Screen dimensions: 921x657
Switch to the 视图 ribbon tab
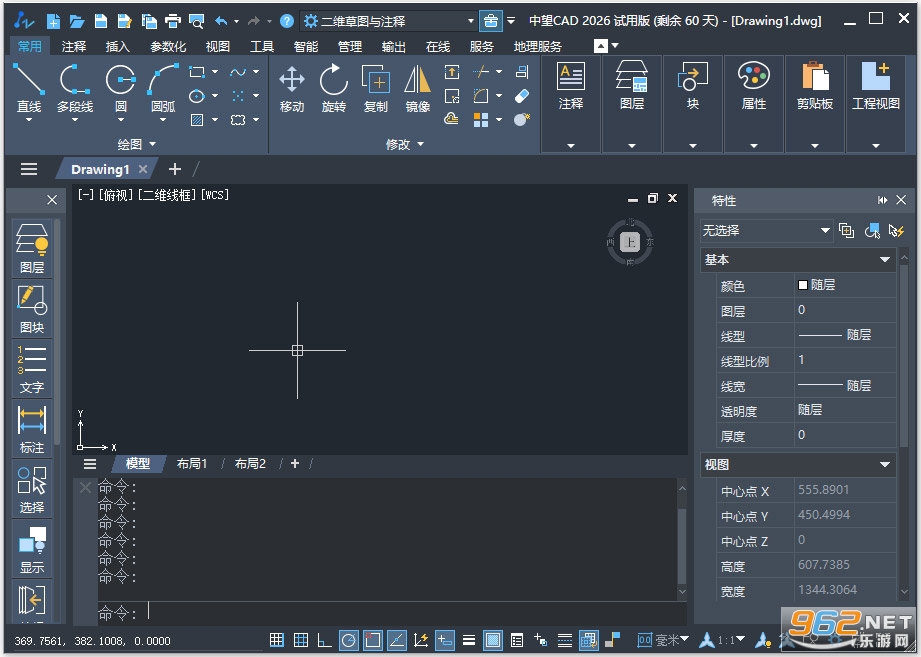[x=218, y=46]
